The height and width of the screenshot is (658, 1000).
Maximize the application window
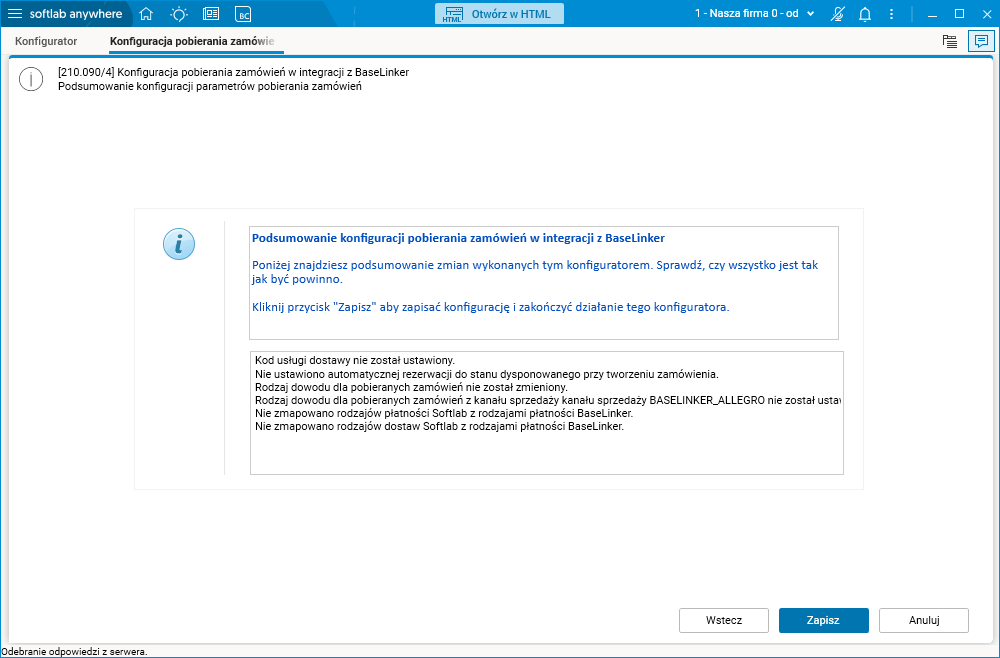[x=959, y=14]
